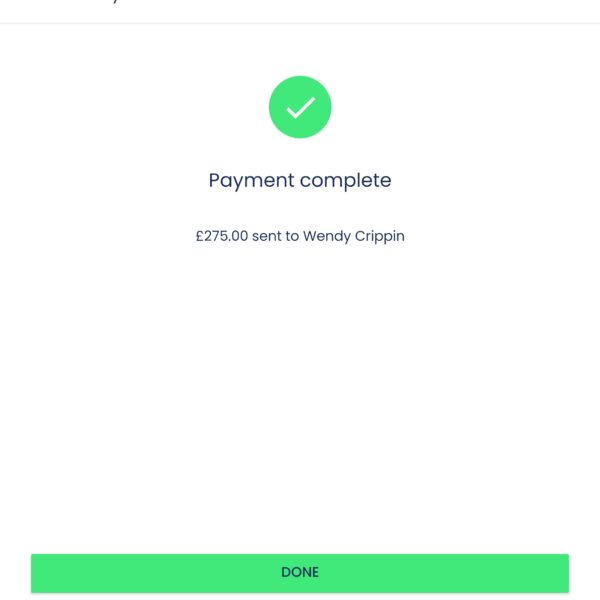
Task: Select the £275.00 amount text
Action: [x=221, y=237]
